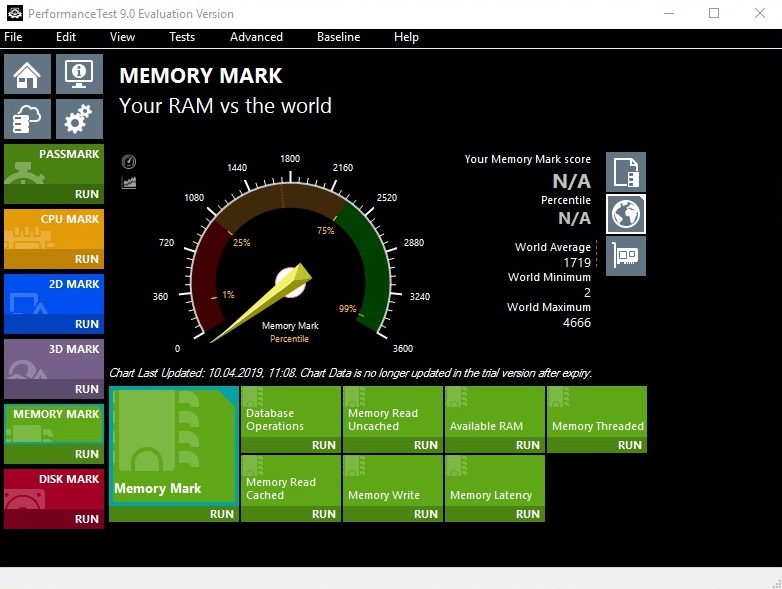Screen dimensions: 782x589
Task: Run the large Memory Mark tile test
Action: click(x=174, y=514)
